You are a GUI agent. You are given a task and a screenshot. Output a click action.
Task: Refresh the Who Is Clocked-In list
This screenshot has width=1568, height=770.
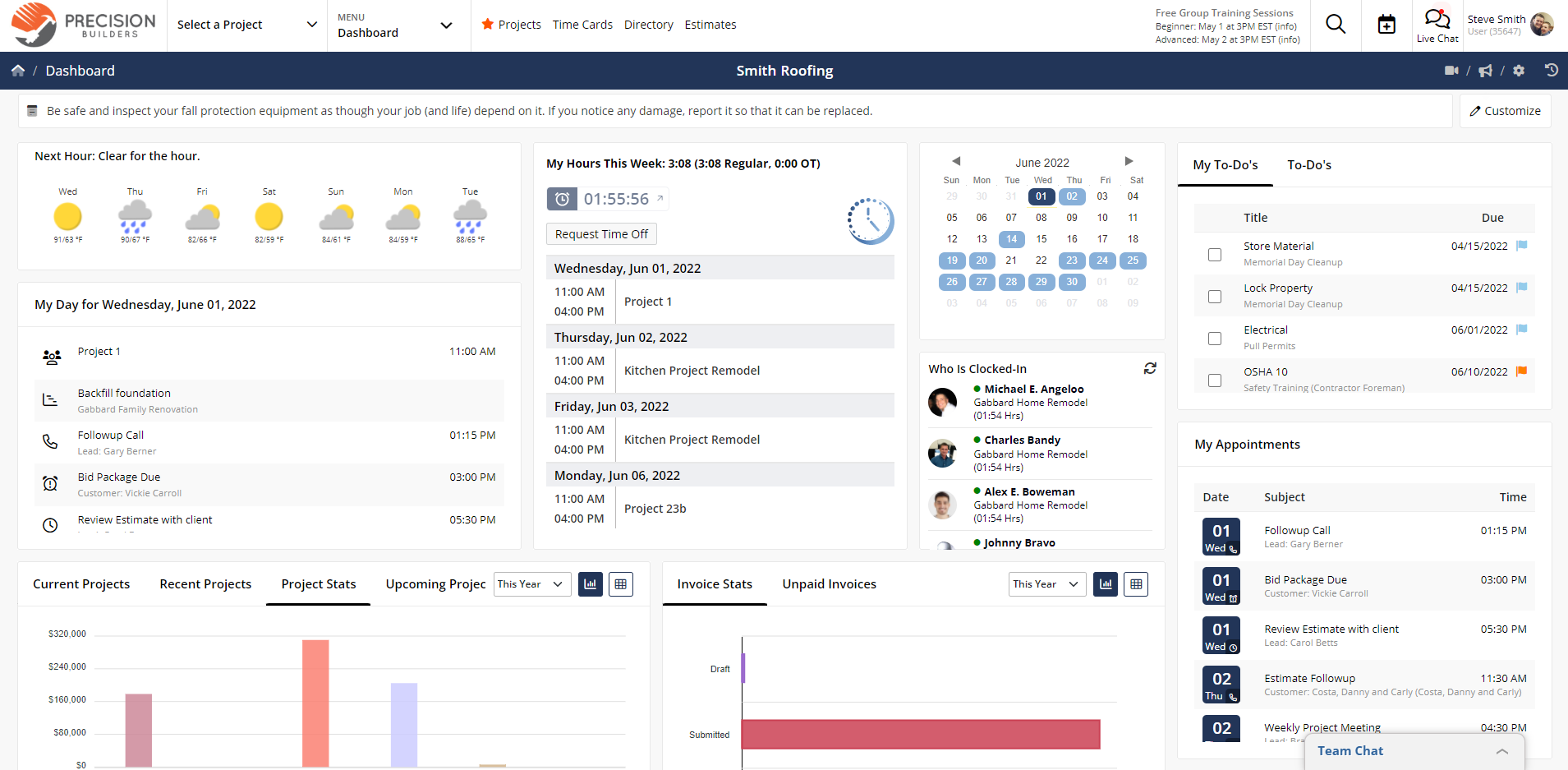[1149, 368]
